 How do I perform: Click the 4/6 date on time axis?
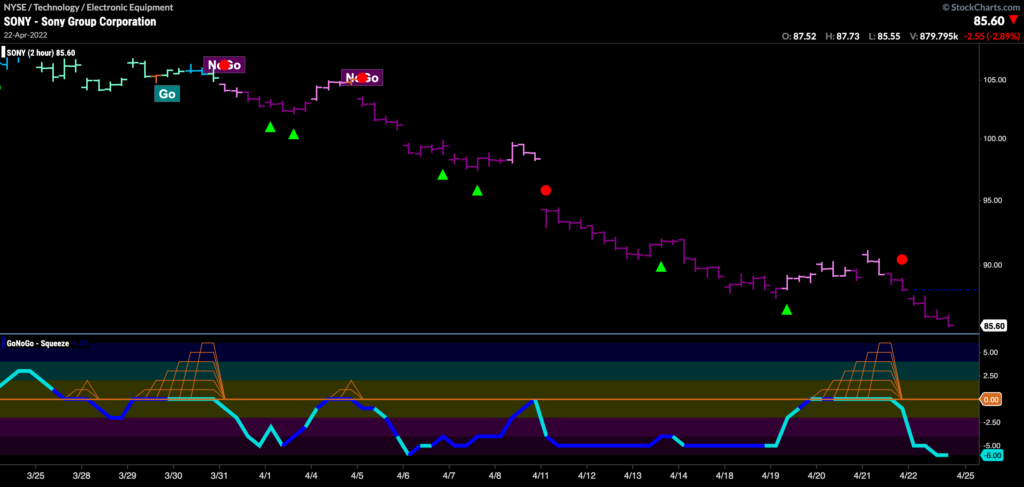403,476
